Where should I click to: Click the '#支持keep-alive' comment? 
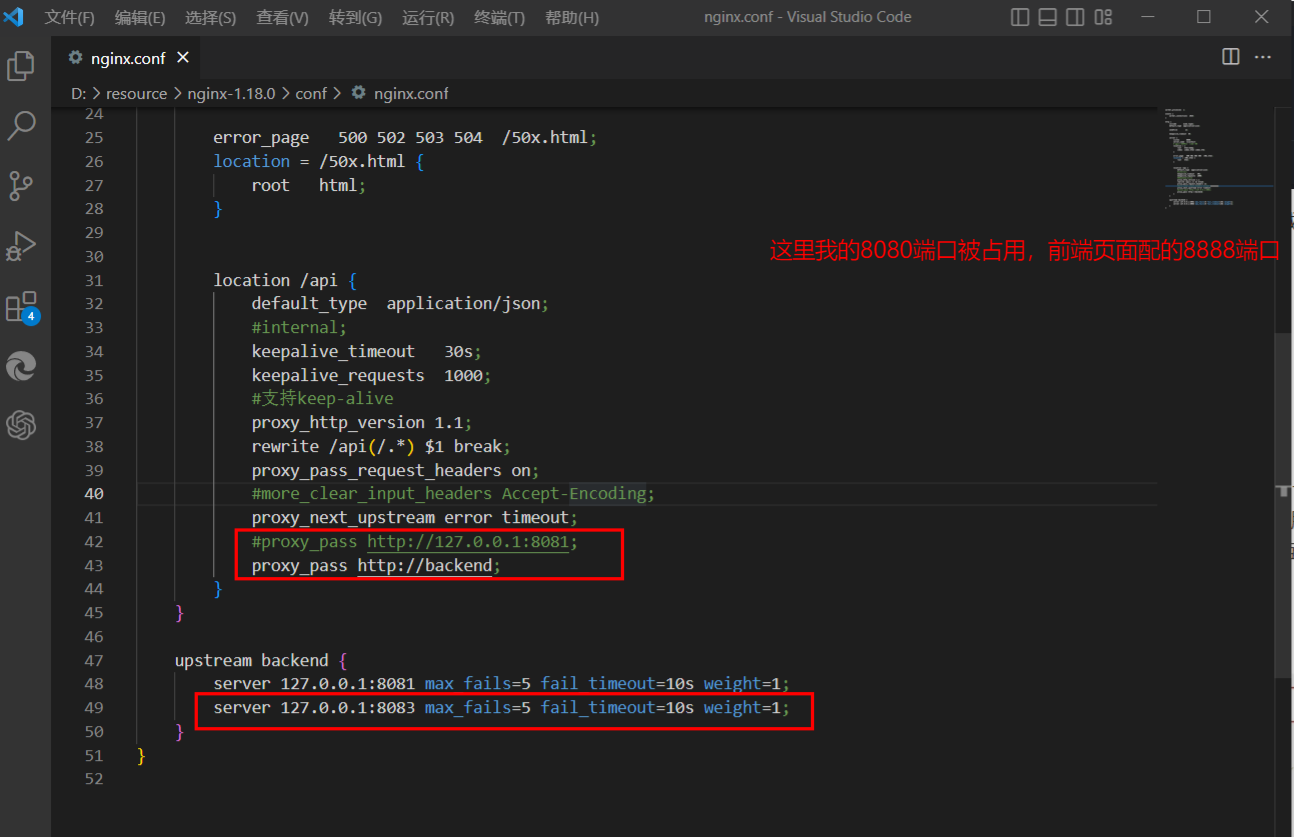(322, 398)
